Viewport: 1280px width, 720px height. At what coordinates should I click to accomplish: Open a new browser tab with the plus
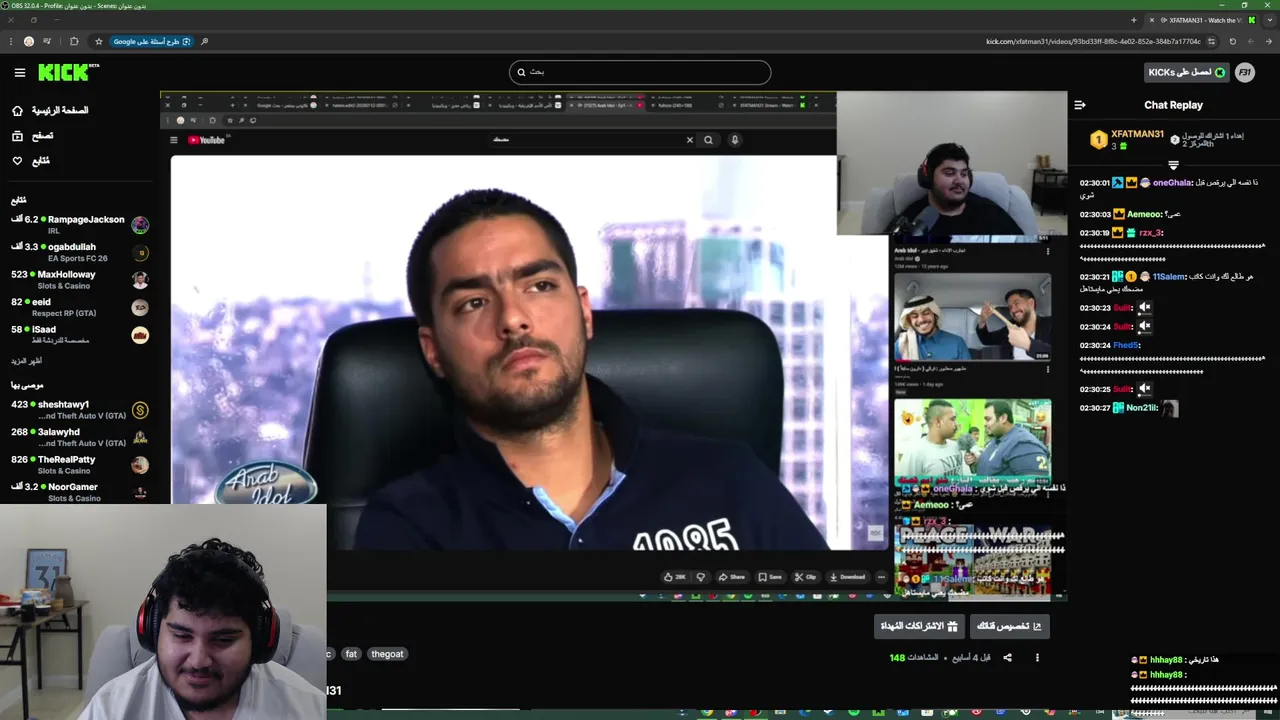click(1134, 20)
